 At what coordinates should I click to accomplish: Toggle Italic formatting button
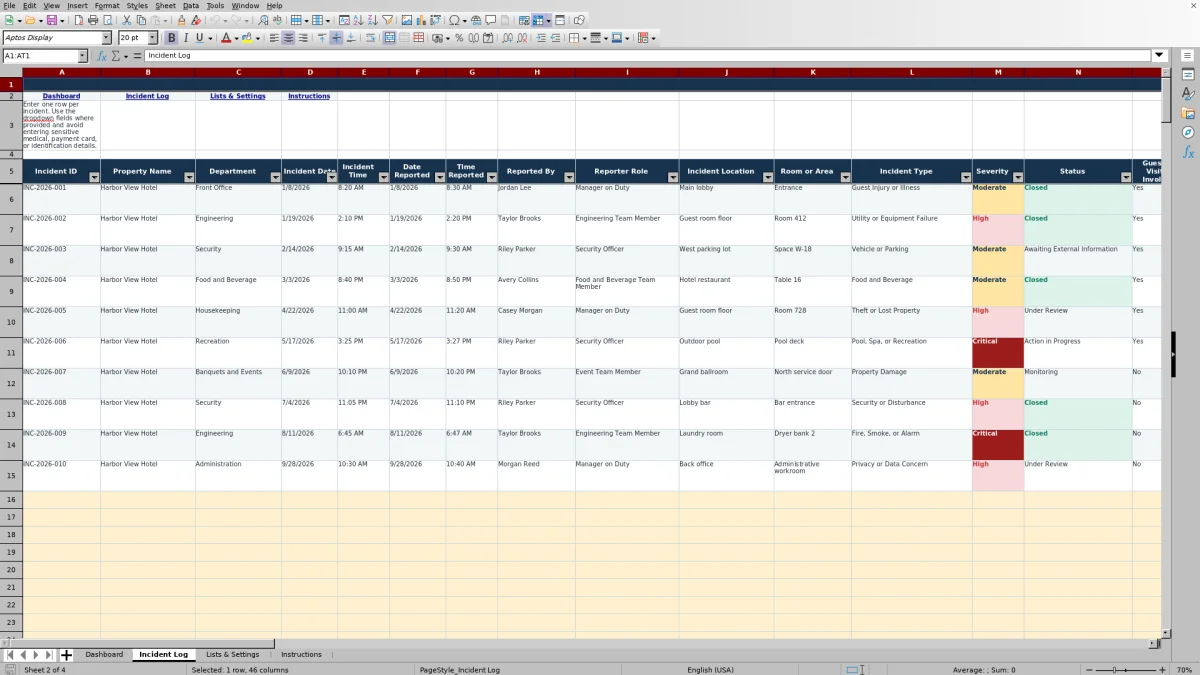185,38
